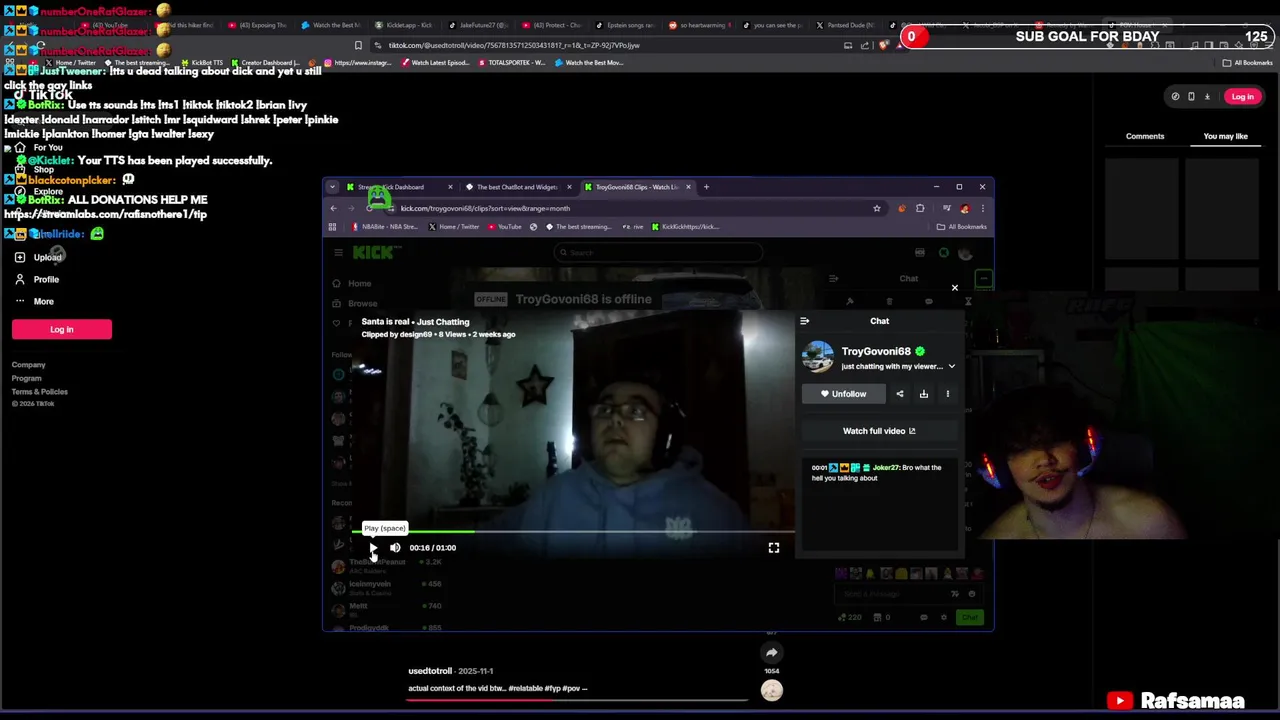
Task: Open the TikTok Profile menu item
Action: [37, 279]
